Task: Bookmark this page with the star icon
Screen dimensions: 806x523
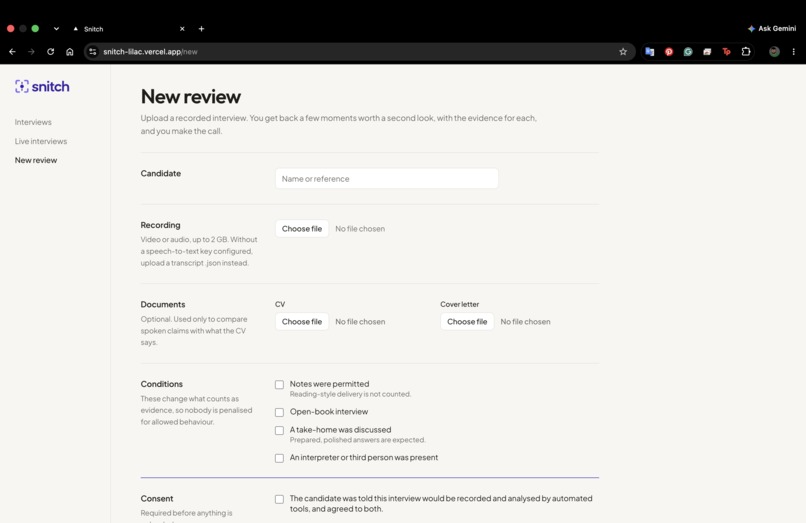Action: tap(623, 51)
